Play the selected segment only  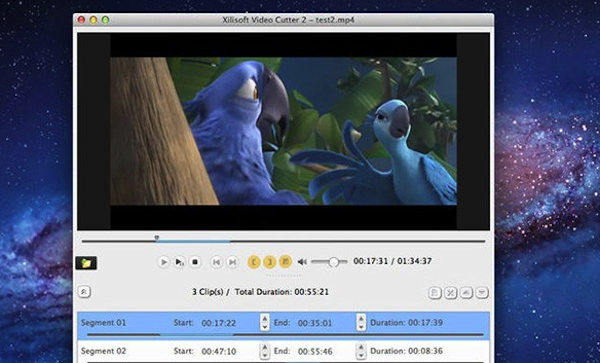[179, 262]
